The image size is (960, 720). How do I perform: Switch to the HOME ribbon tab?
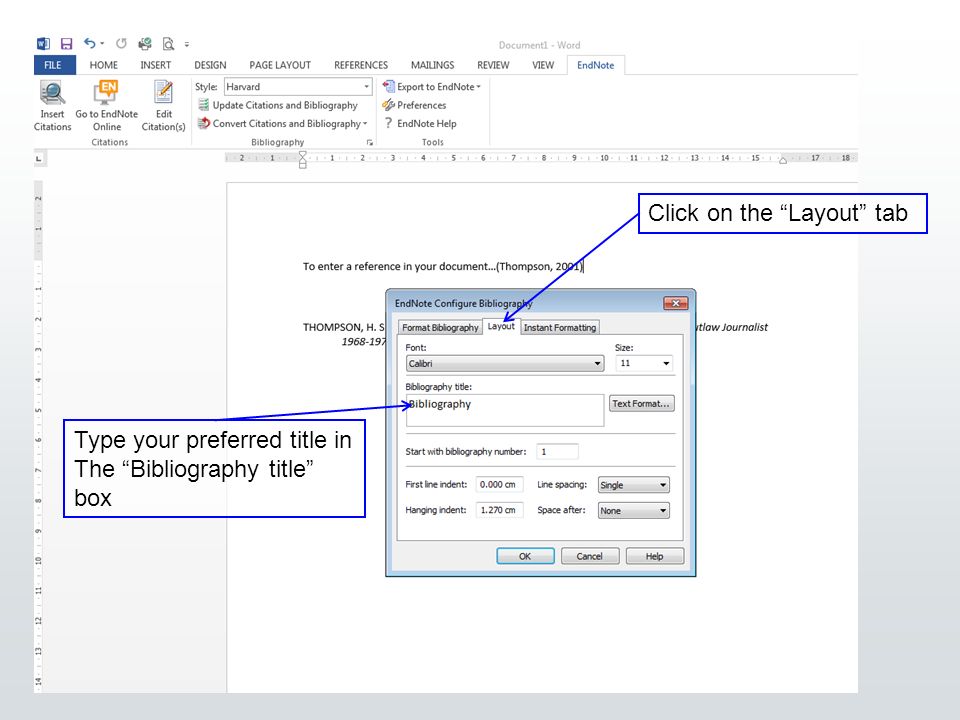(103, 65)
